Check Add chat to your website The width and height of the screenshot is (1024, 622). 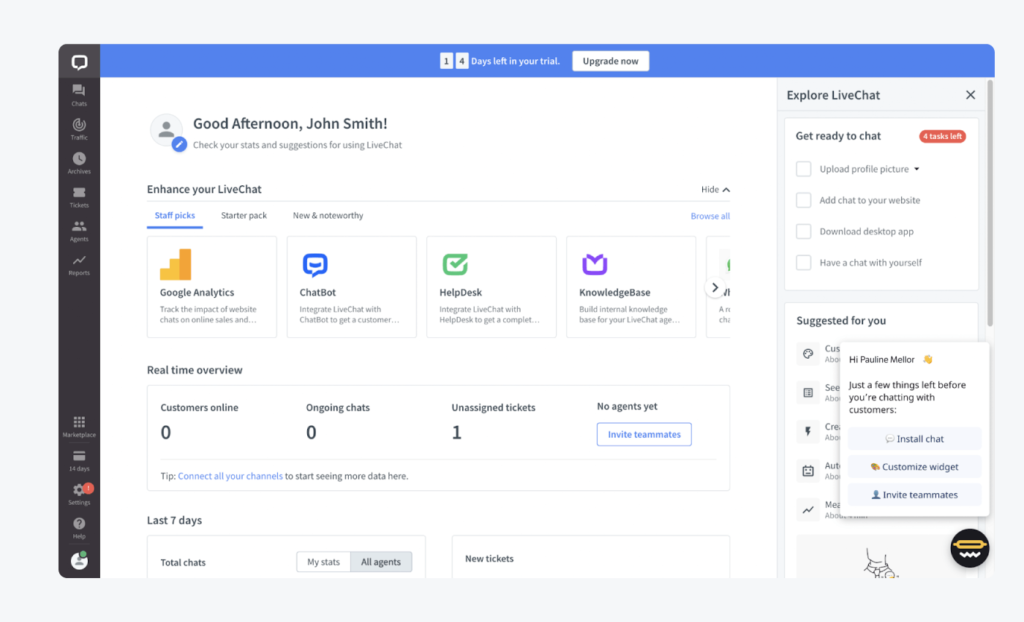point(803,200)
